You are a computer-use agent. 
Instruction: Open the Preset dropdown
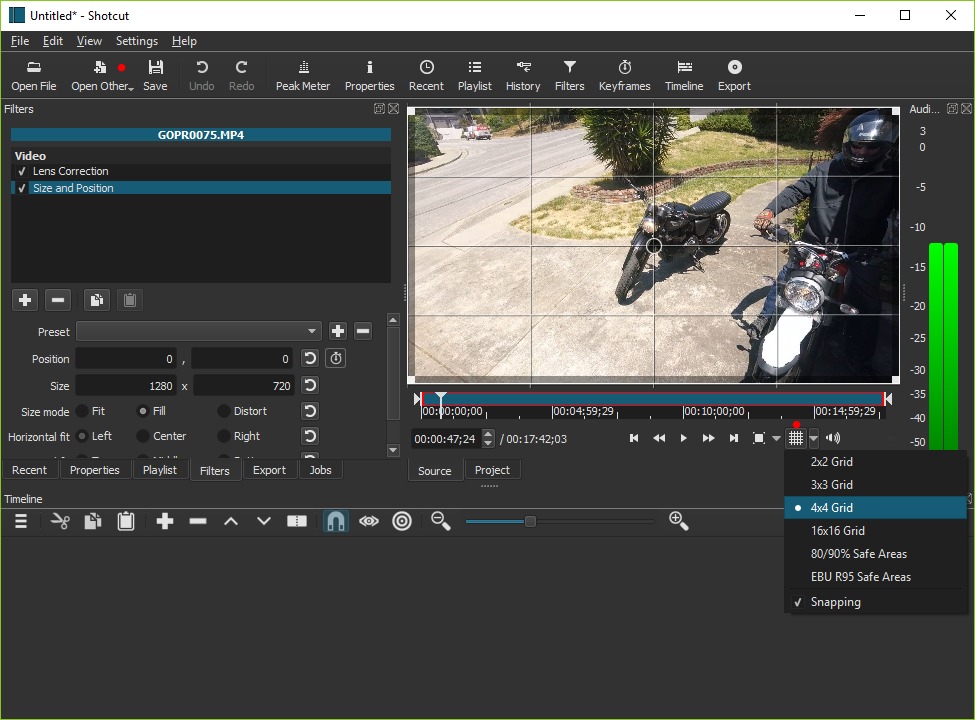[x=198, y=331]
